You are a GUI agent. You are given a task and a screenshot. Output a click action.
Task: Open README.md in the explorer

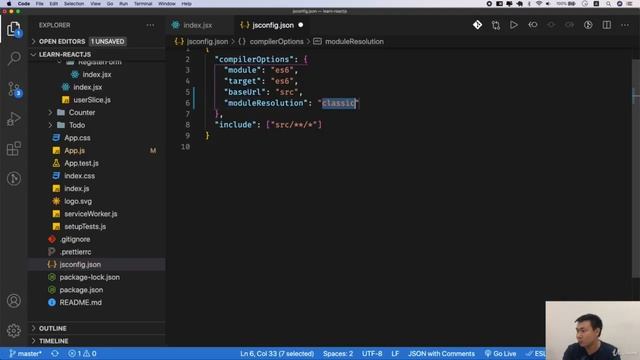tap(80, 302)
